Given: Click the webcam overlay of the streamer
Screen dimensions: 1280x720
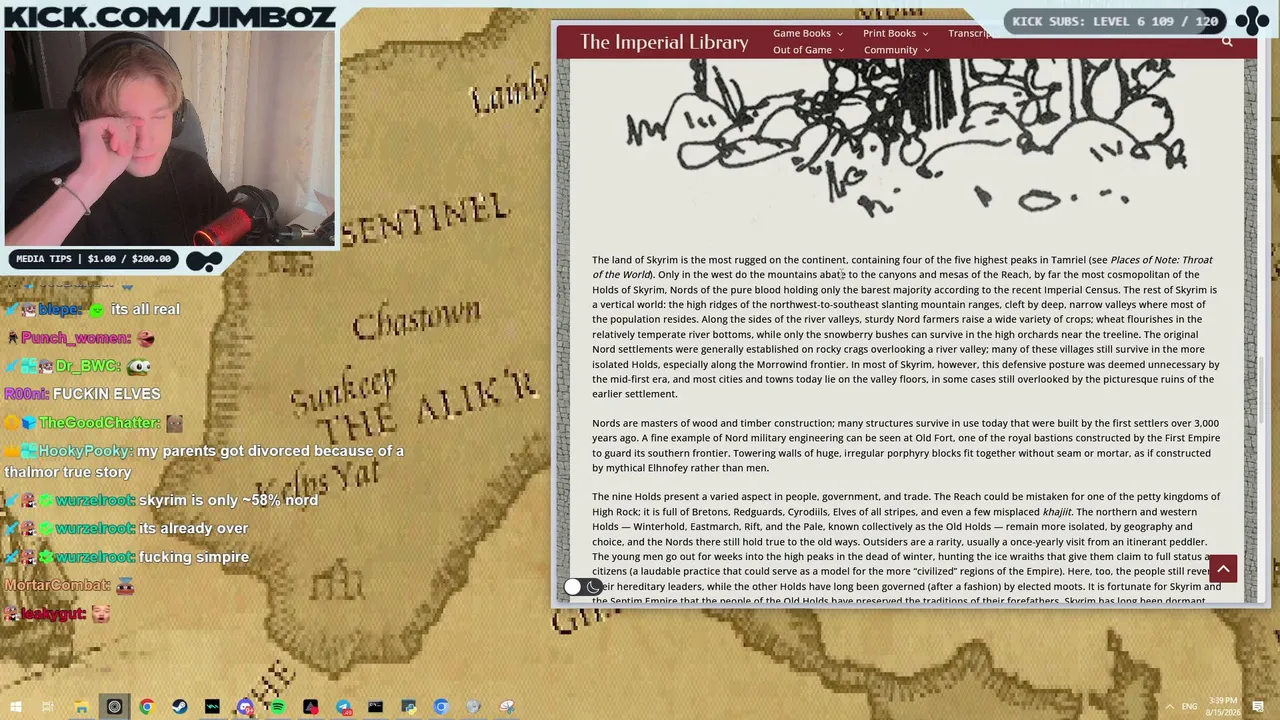Looking at the screenshot, I should click(x=169, y=138).
